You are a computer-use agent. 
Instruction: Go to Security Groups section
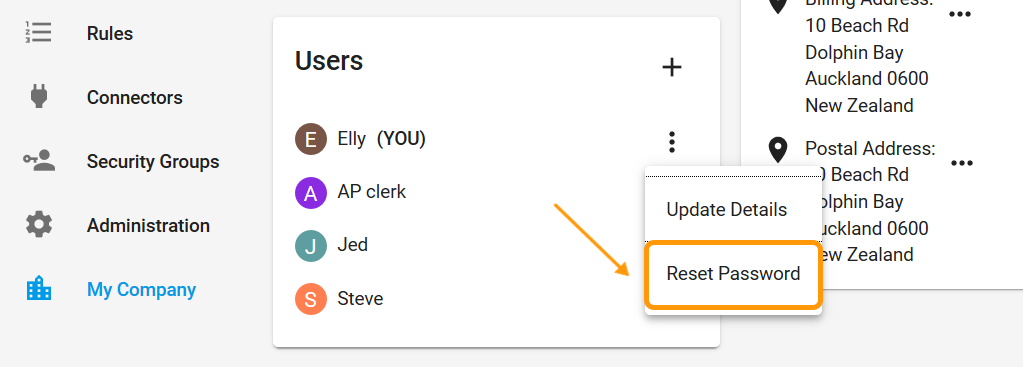coord(153,162)
